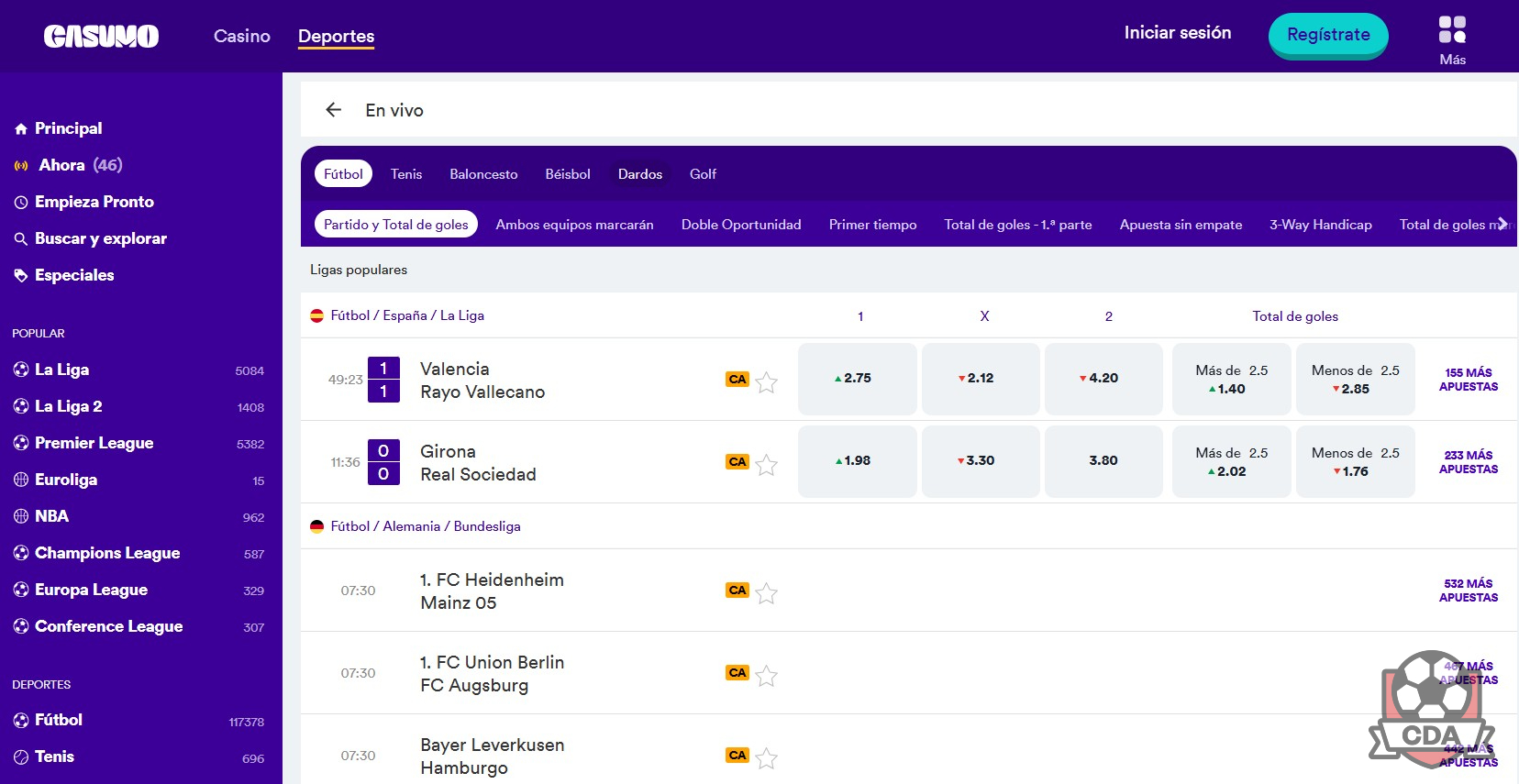Click the Spain flag icon beside La Liga
Image resolution: width=1519 pixels, height=784 pixels.
[316, 315]
